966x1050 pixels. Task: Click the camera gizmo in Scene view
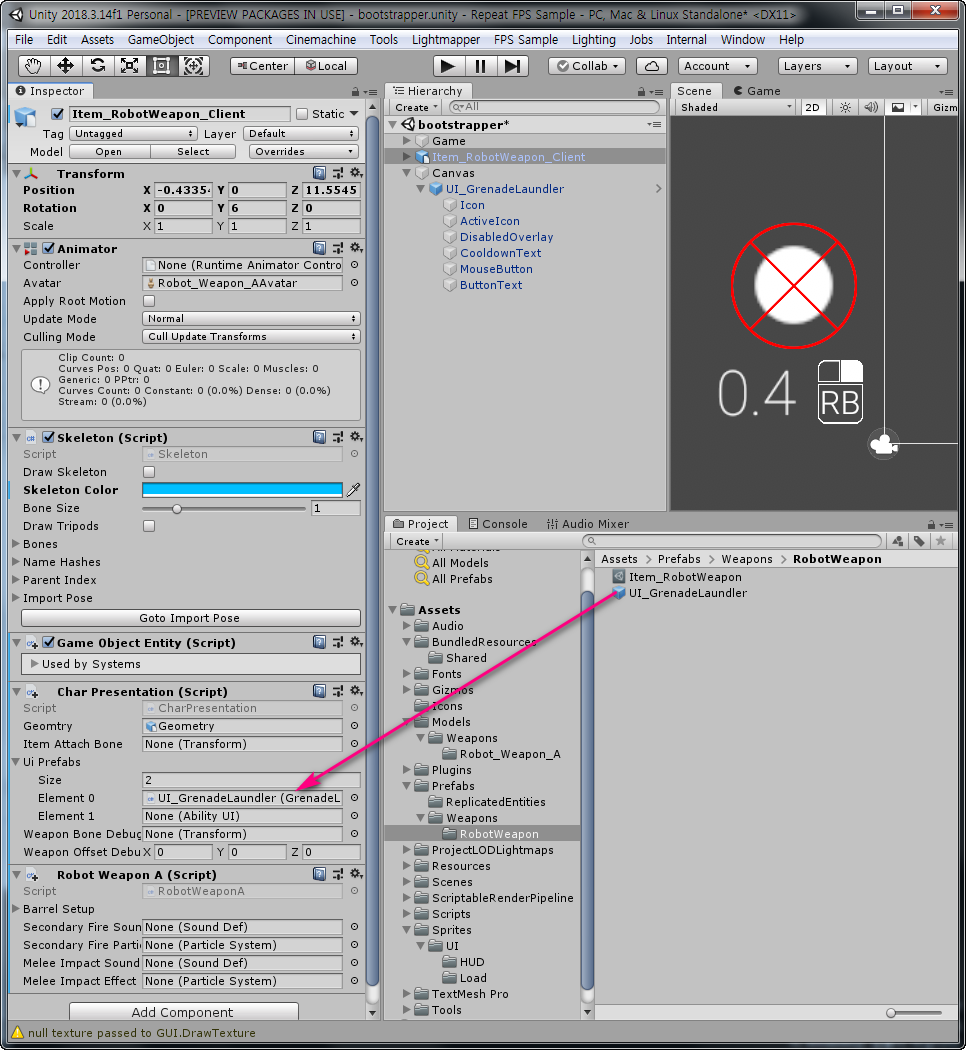[x=884, y=443]
